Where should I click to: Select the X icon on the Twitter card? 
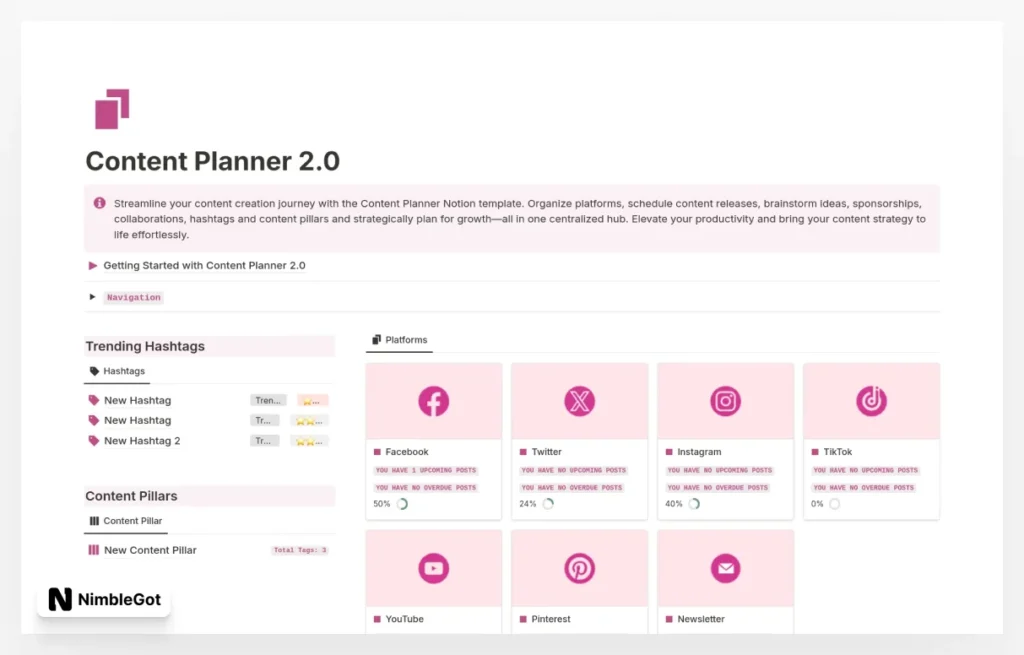tap(579, 400)
